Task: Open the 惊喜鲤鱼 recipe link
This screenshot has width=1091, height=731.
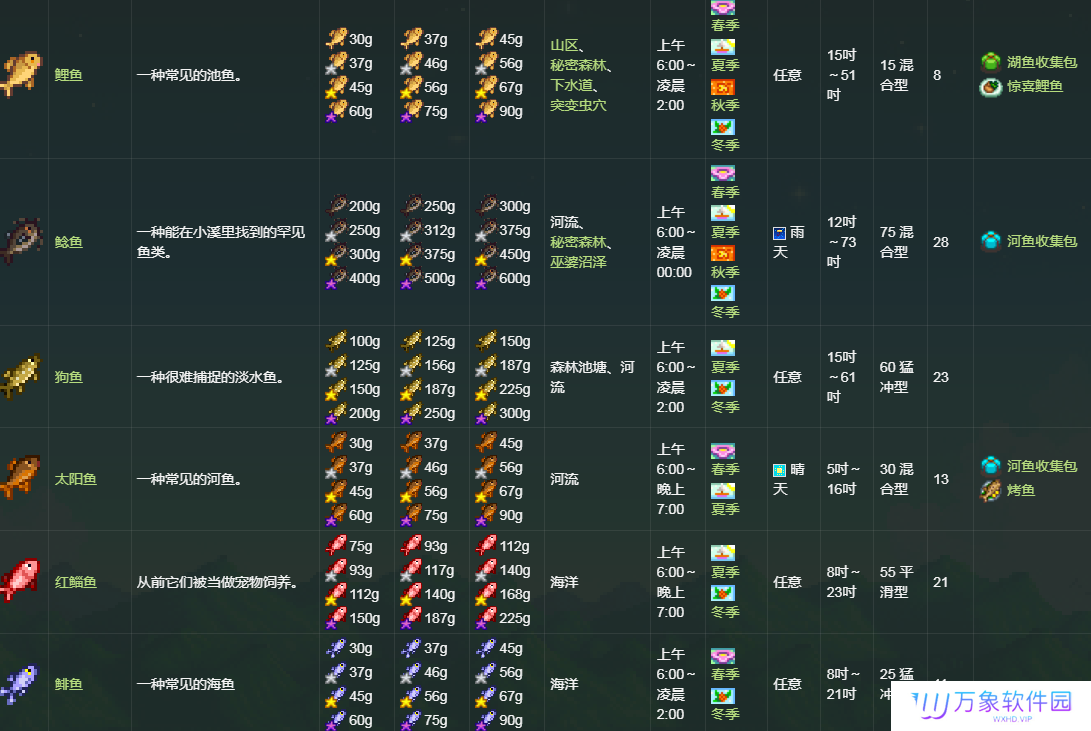Action: 1035,86
